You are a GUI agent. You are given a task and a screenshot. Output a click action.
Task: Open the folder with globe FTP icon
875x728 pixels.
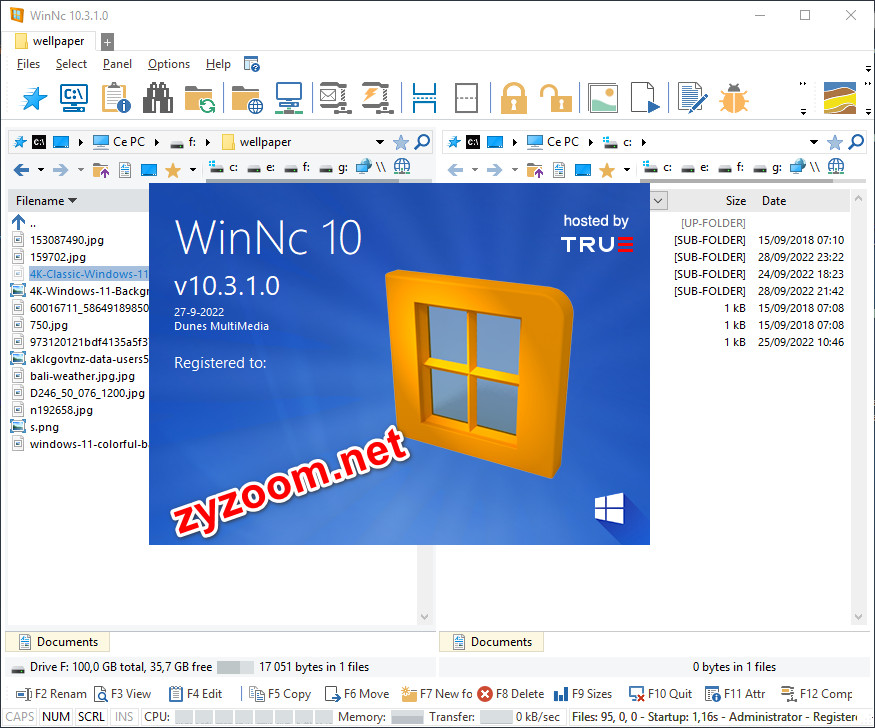tap(247, 99)
